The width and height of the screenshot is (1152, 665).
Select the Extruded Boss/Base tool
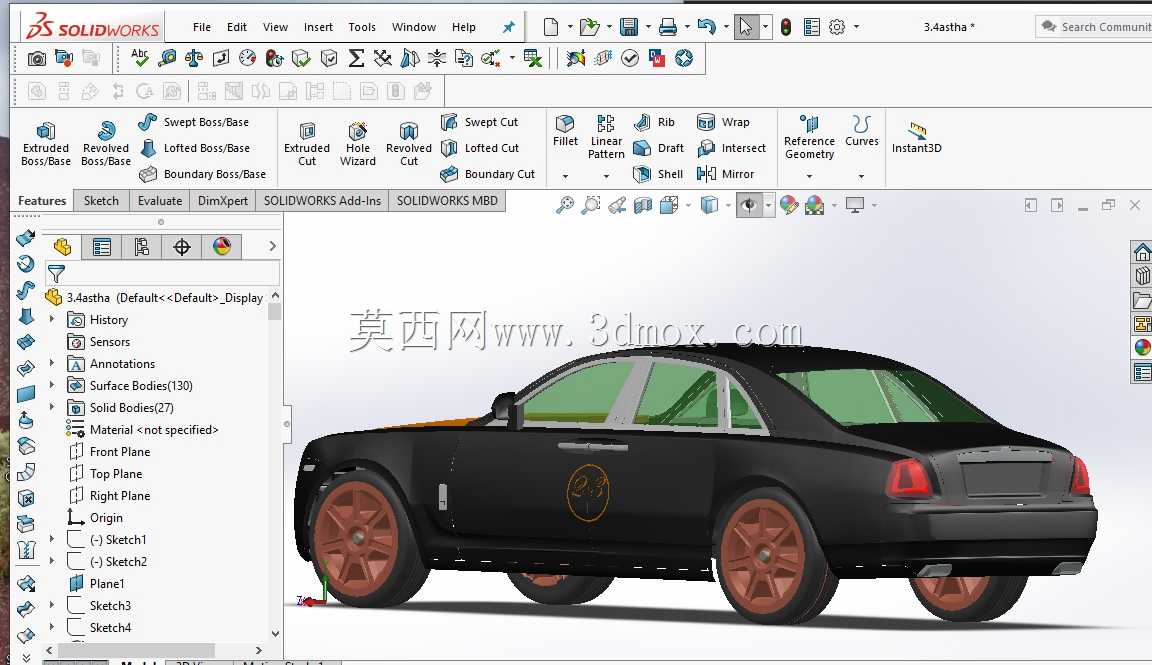46,144
